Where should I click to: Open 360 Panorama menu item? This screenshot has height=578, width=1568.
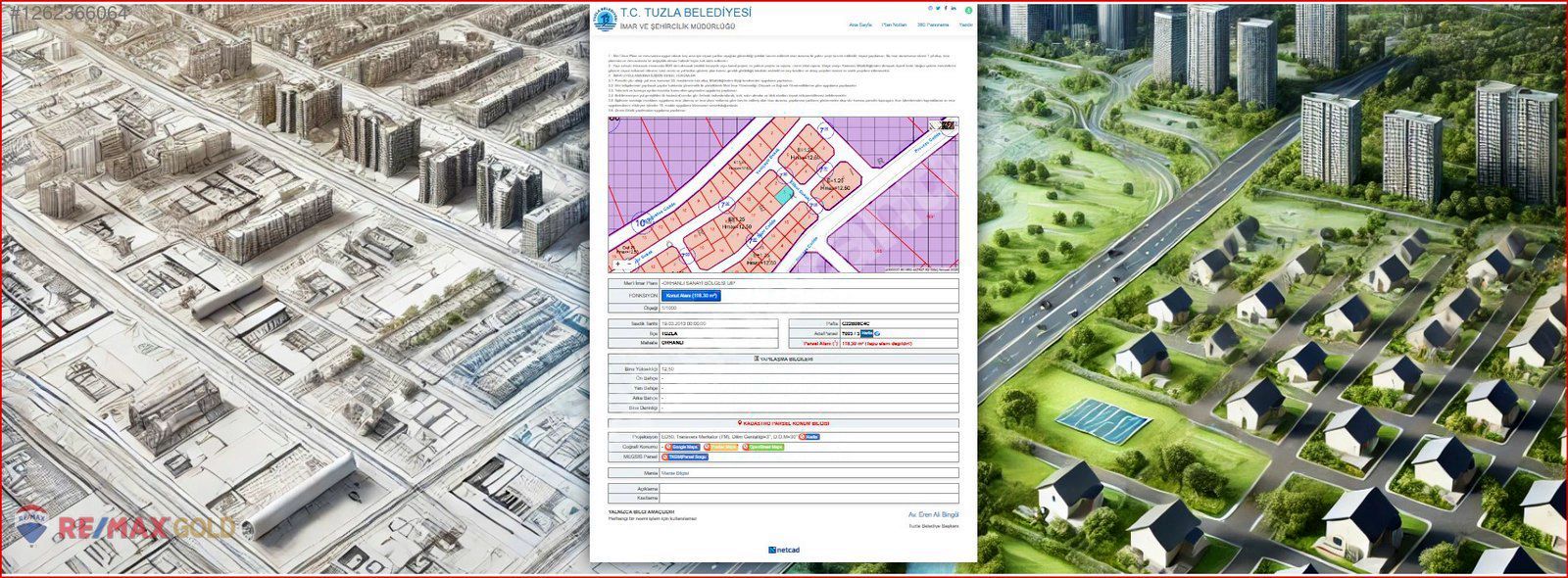(x=933, y=24)
